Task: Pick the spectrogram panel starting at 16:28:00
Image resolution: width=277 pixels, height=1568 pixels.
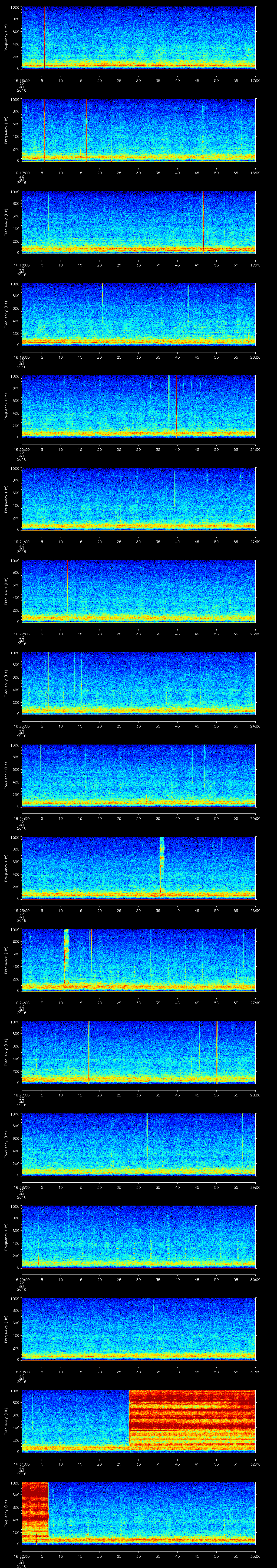Action: click(138, 1144)
